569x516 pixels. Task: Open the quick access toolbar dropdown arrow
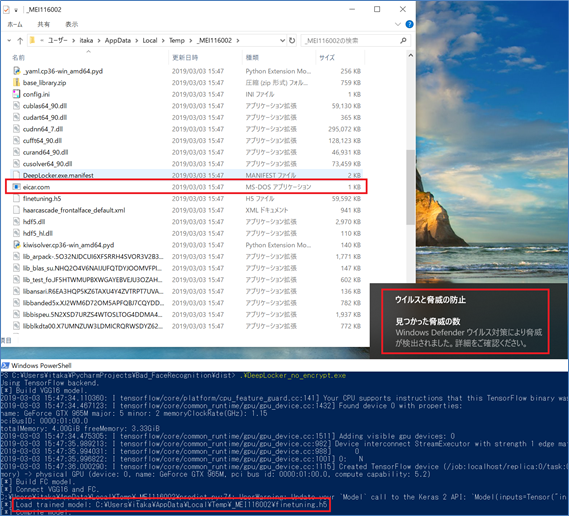click(x=16, y=10)
